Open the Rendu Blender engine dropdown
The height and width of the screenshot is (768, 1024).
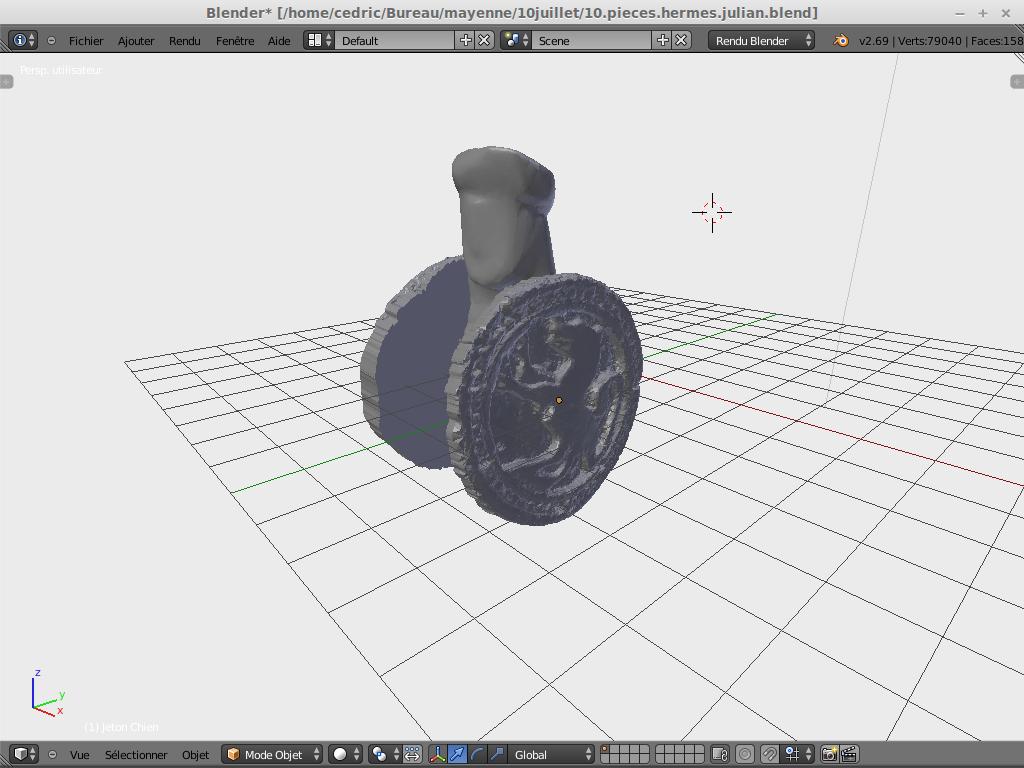(x=761, y=40)
